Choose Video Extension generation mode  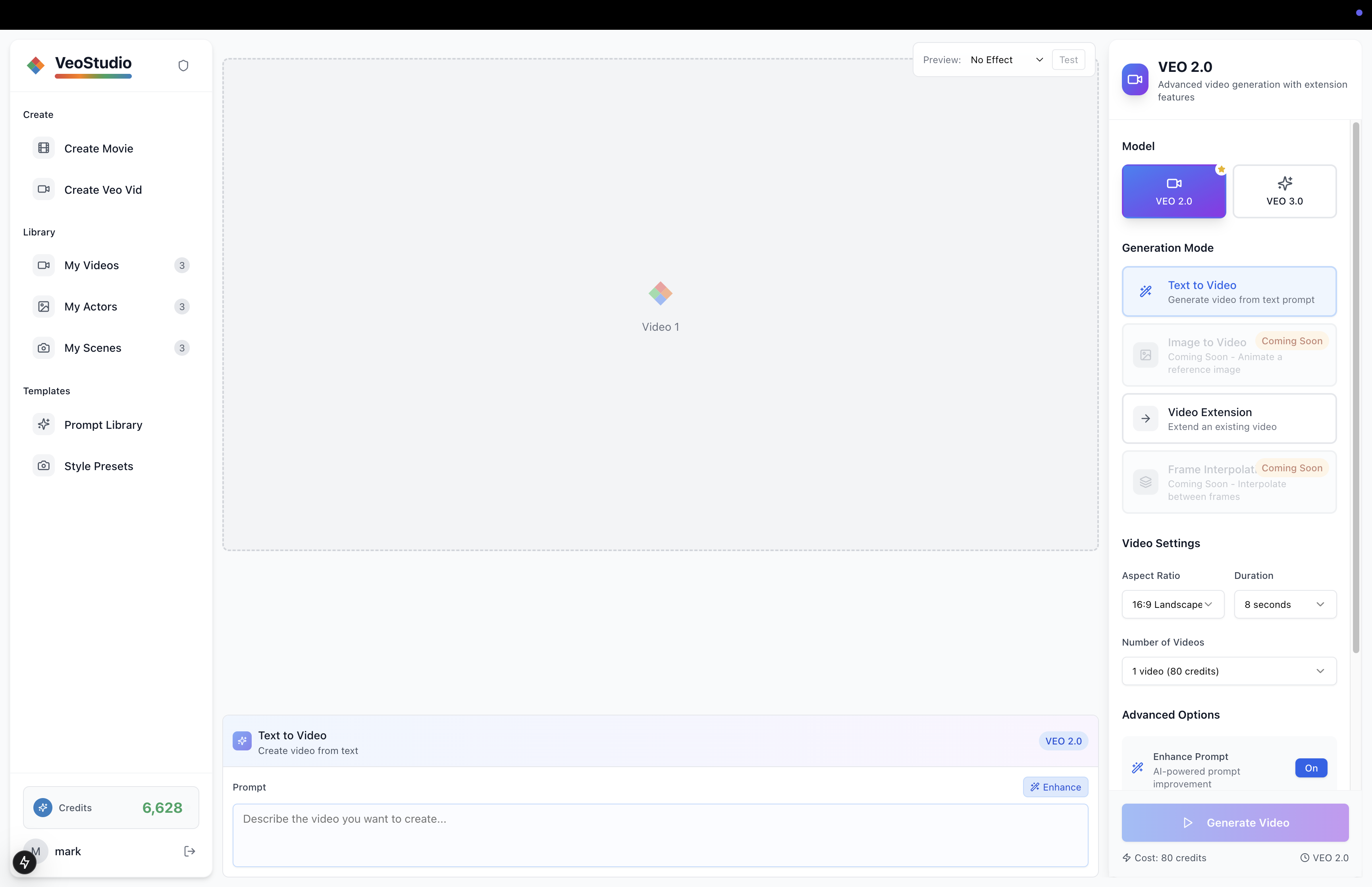click(x=1229, y=419)
